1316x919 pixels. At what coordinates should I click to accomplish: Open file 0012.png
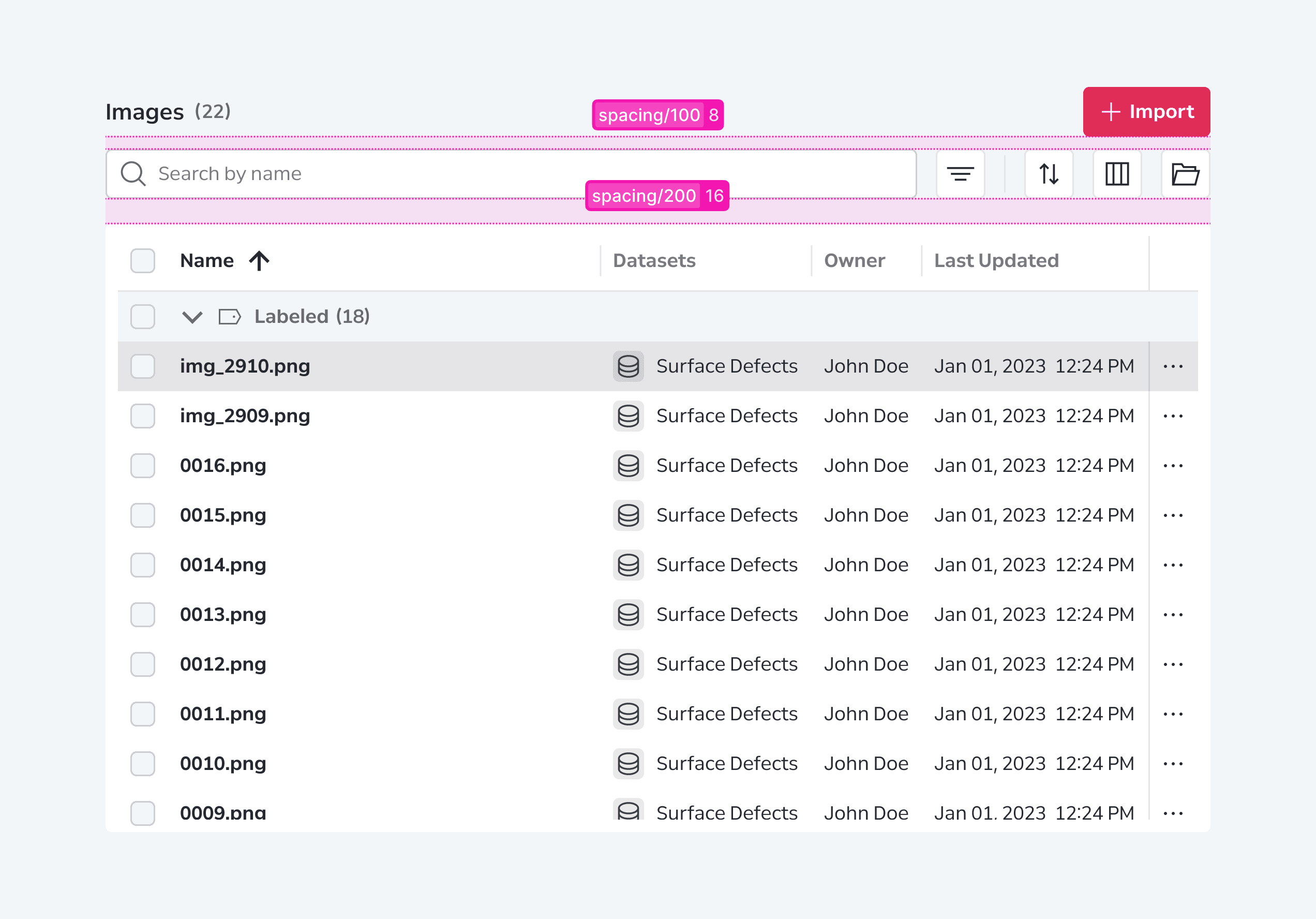coord(223,664)
